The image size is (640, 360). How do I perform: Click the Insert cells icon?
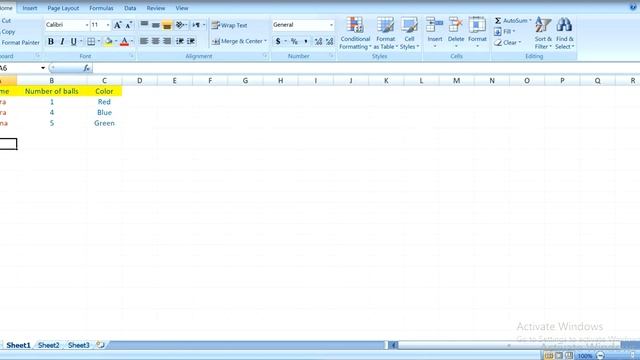[x=435, y=25]
